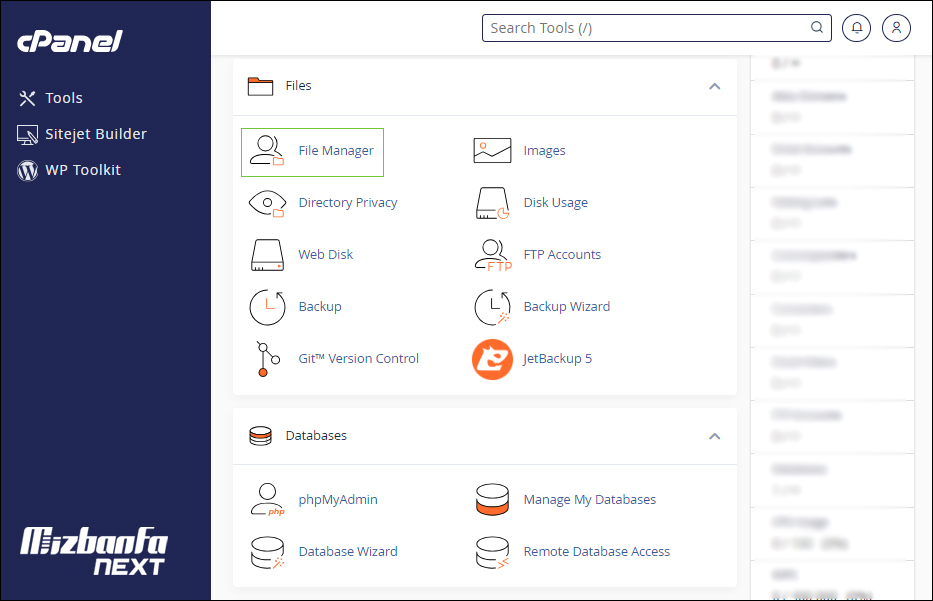
Task: Open the phpMyAdmin icon
Action: [x=267, y=499]
